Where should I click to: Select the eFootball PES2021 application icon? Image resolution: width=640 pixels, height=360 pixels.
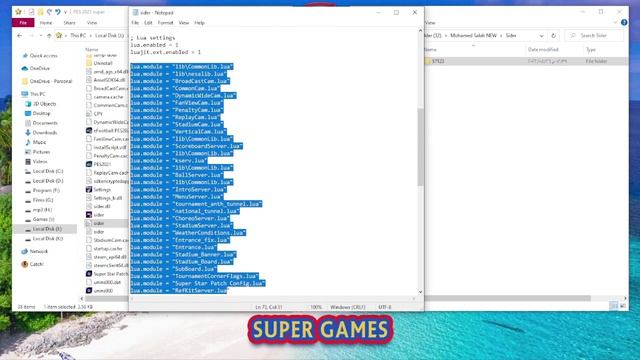[89, 131]
